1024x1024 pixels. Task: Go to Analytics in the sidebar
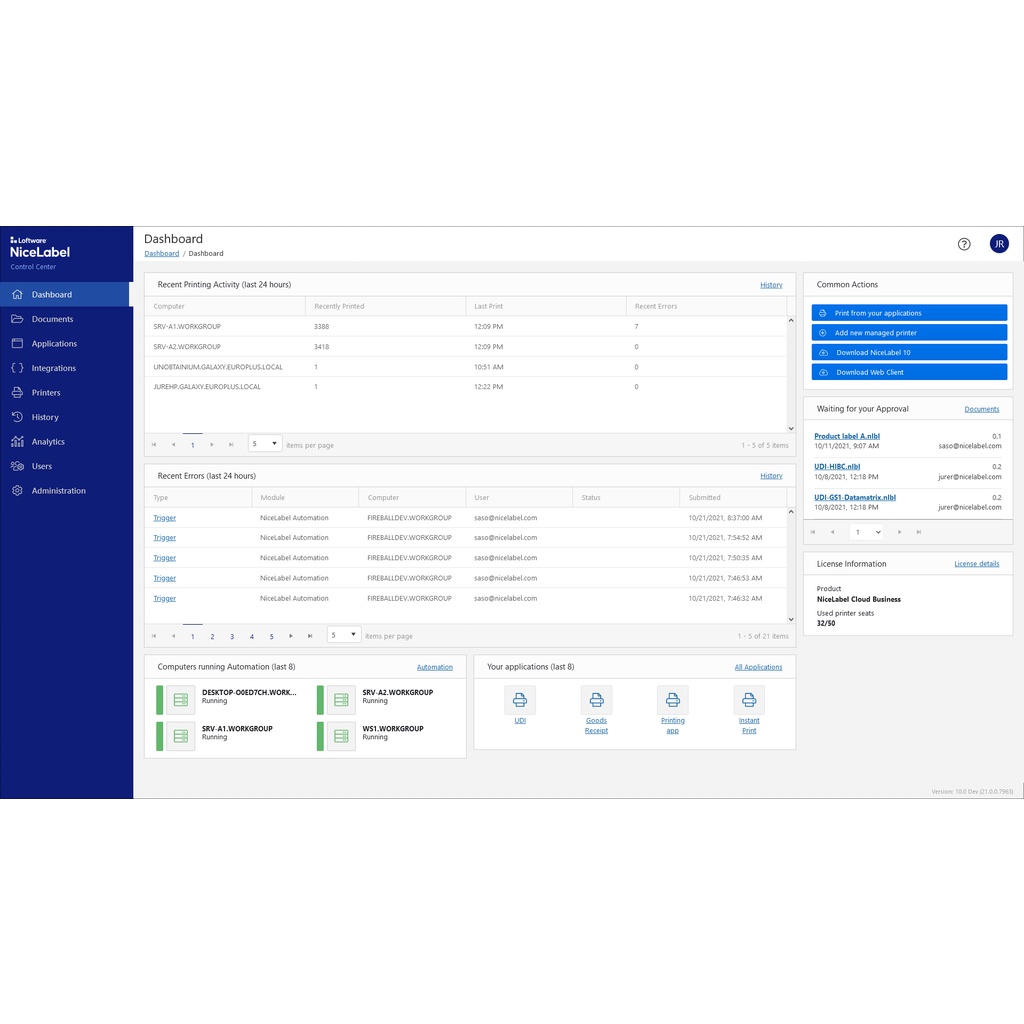click(x=48, y=442)
